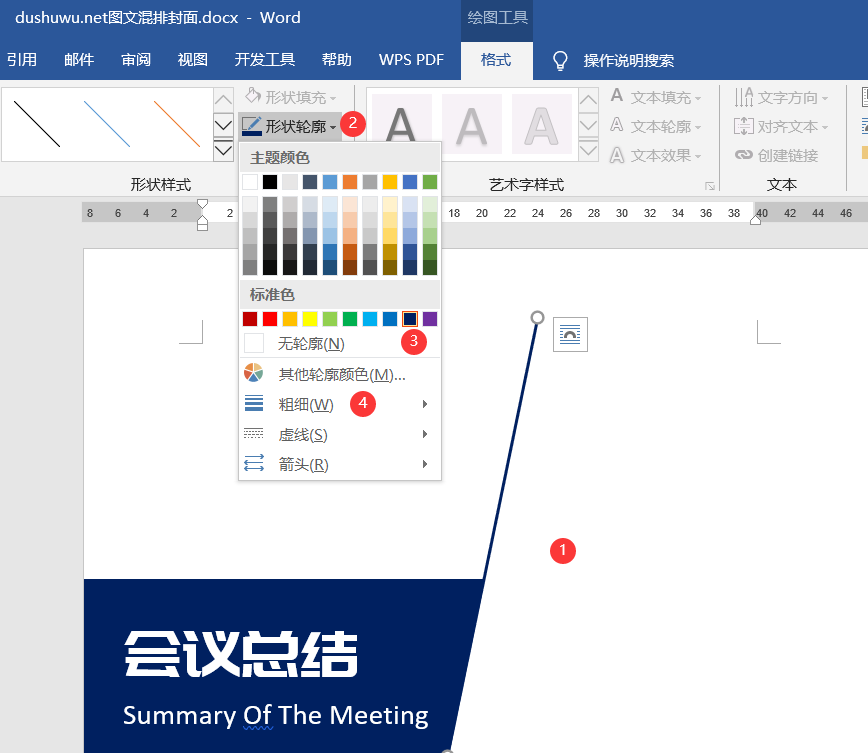The width and height of the screenshot is (868, 753).
Task: Choose white theme color swatch
Action: point(250,182)
